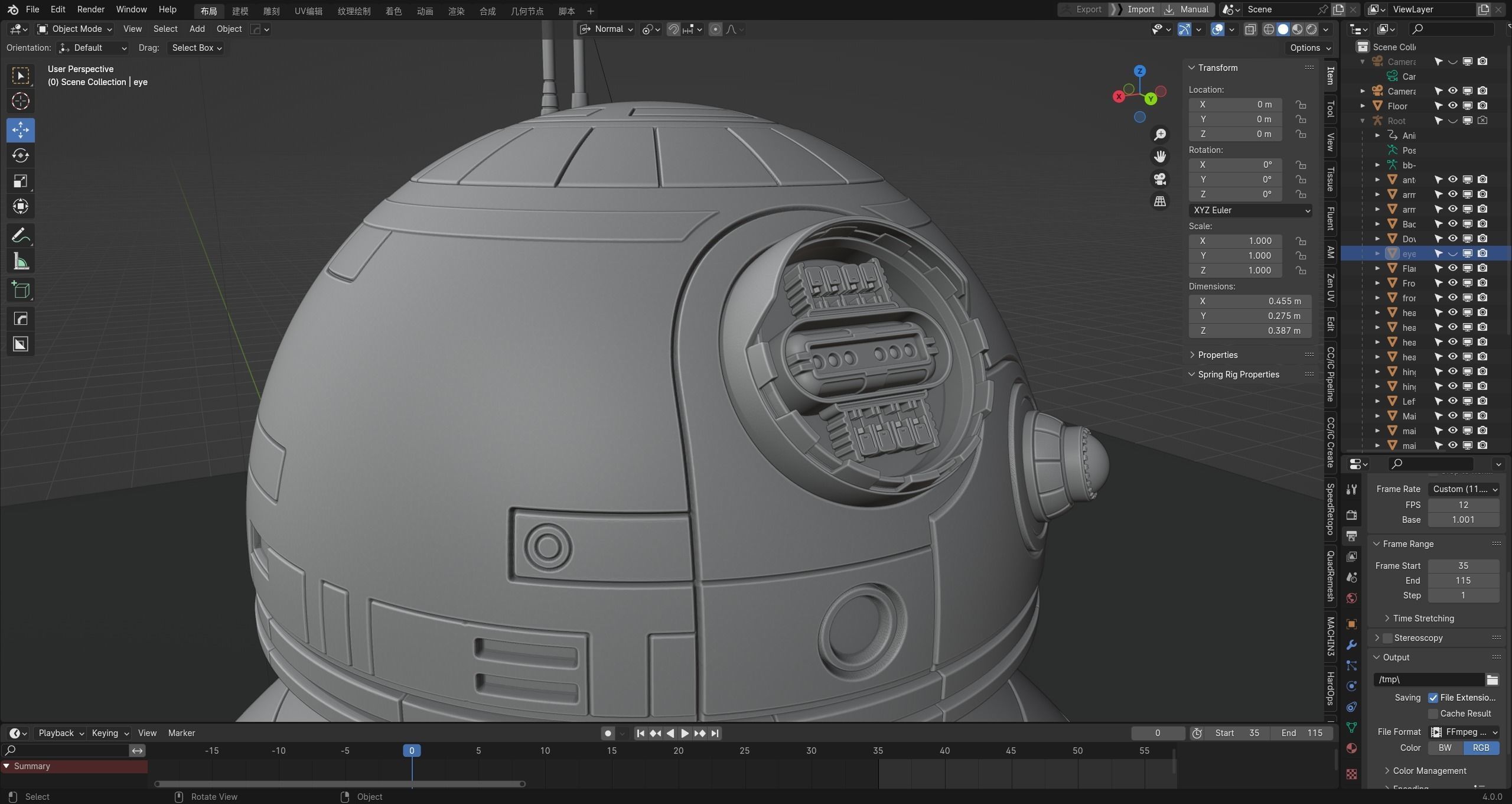Switch to solid viewport shading

click(x=1283, y=29)
